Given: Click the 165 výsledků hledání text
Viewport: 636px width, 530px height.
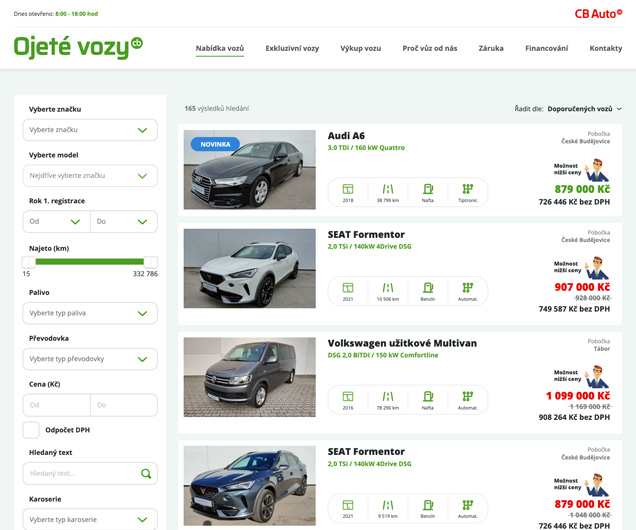Looking at the screenshot, I should (x=217, y=109).
